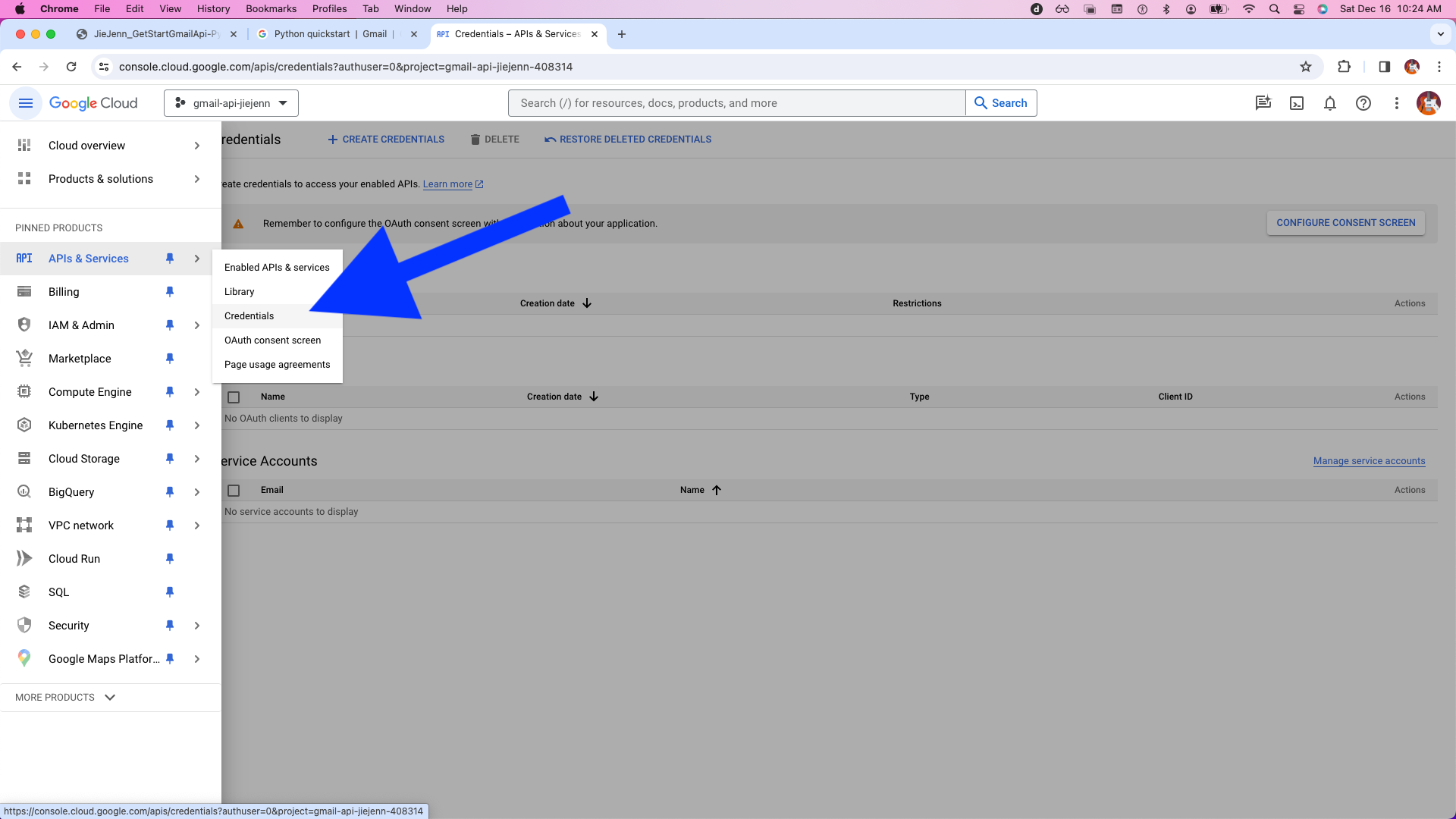Select OAuth consent screen menu item
Screen dimensions: 1456x819
click(x=277, y=340)
